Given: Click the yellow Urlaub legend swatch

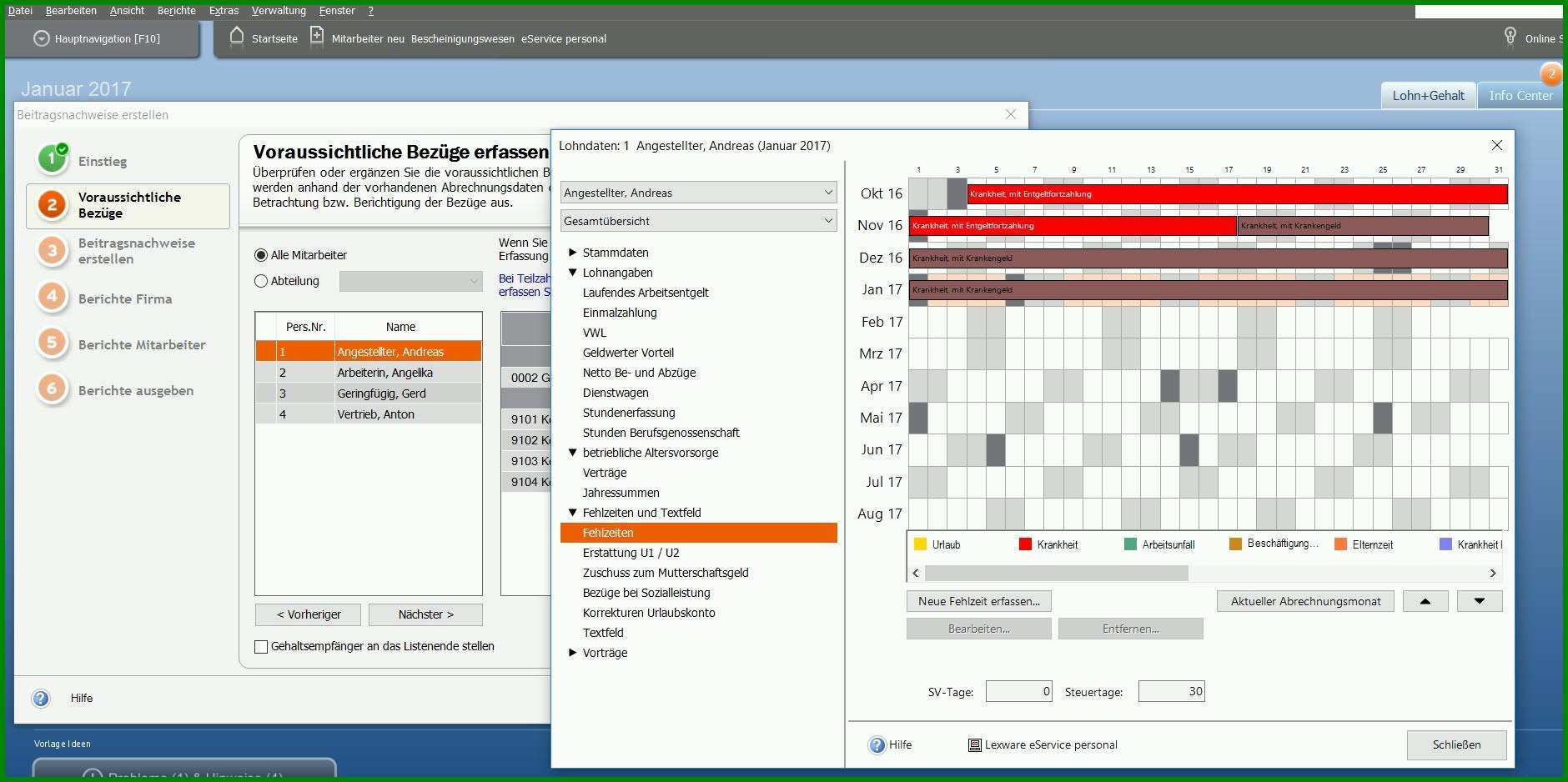Looking at the screenshot, I should (x=921, y=544).
